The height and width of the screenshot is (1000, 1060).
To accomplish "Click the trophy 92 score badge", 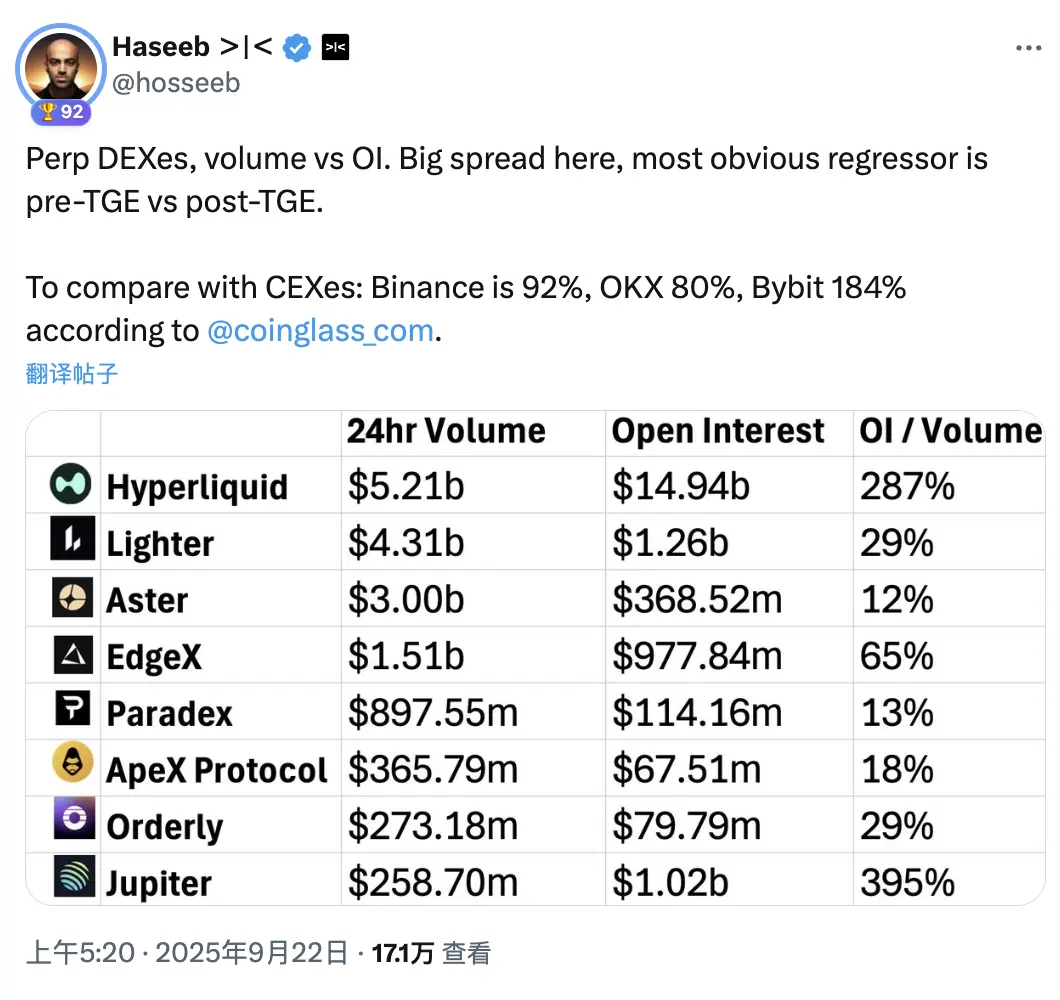I will (x=62, y=112).
